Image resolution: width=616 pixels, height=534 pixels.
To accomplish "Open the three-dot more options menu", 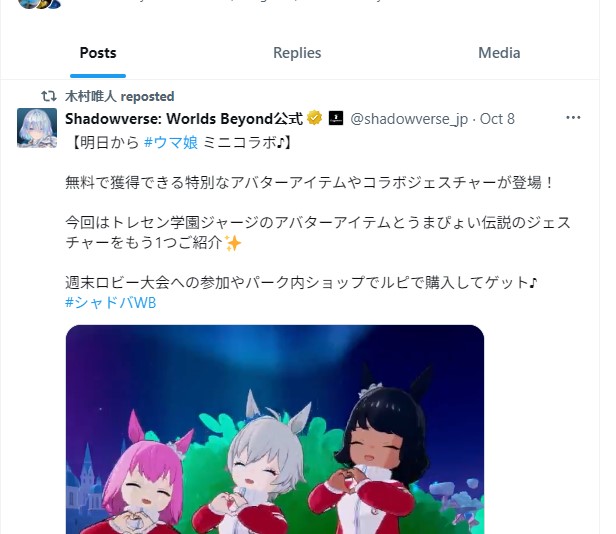I will pos(573,117).
